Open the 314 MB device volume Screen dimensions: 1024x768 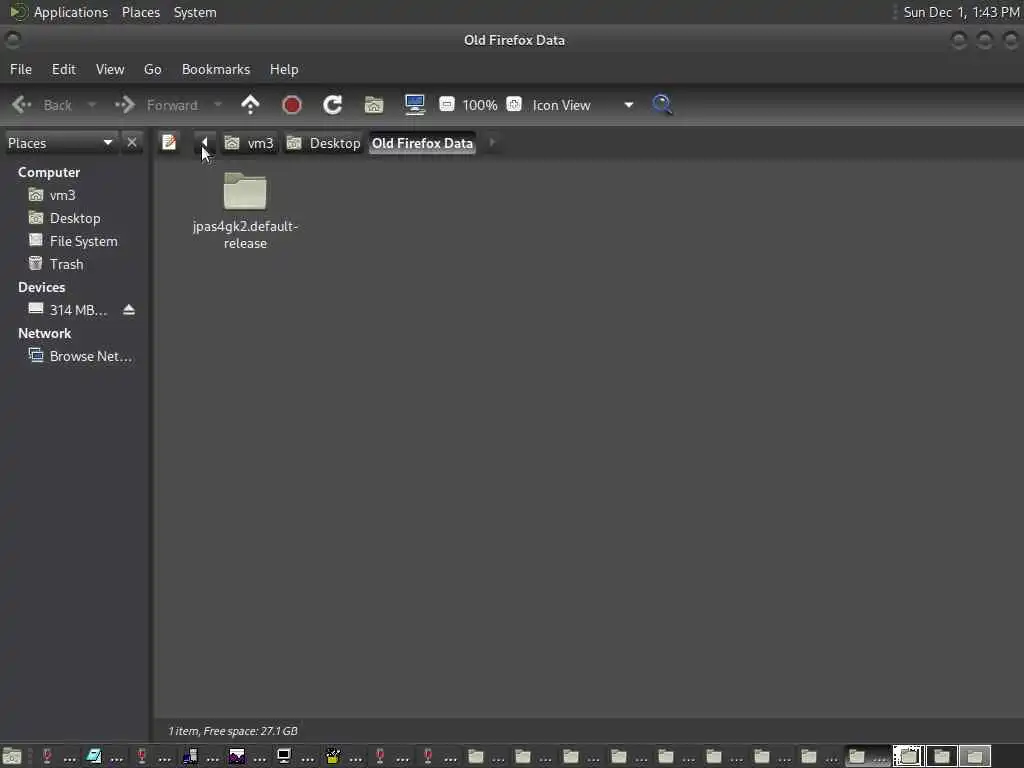pyautogui.click(x=68, y=310)
